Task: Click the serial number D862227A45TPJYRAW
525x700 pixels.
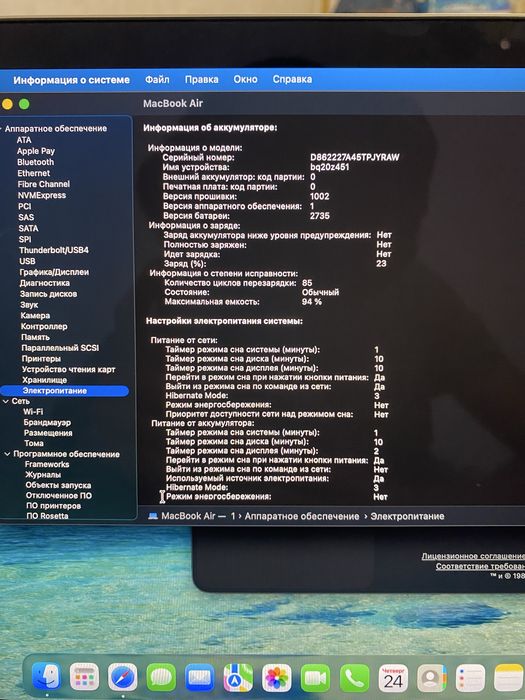Action: tap(355, 157)
